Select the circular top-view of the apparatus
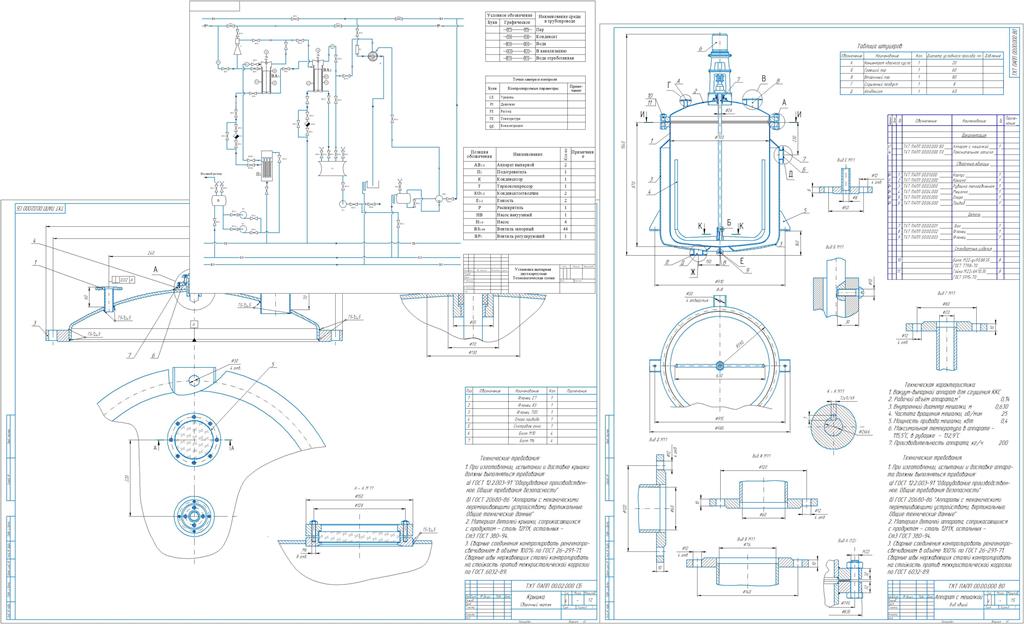The width and height of the screenshot is (1024, 624). click(720, 366)
